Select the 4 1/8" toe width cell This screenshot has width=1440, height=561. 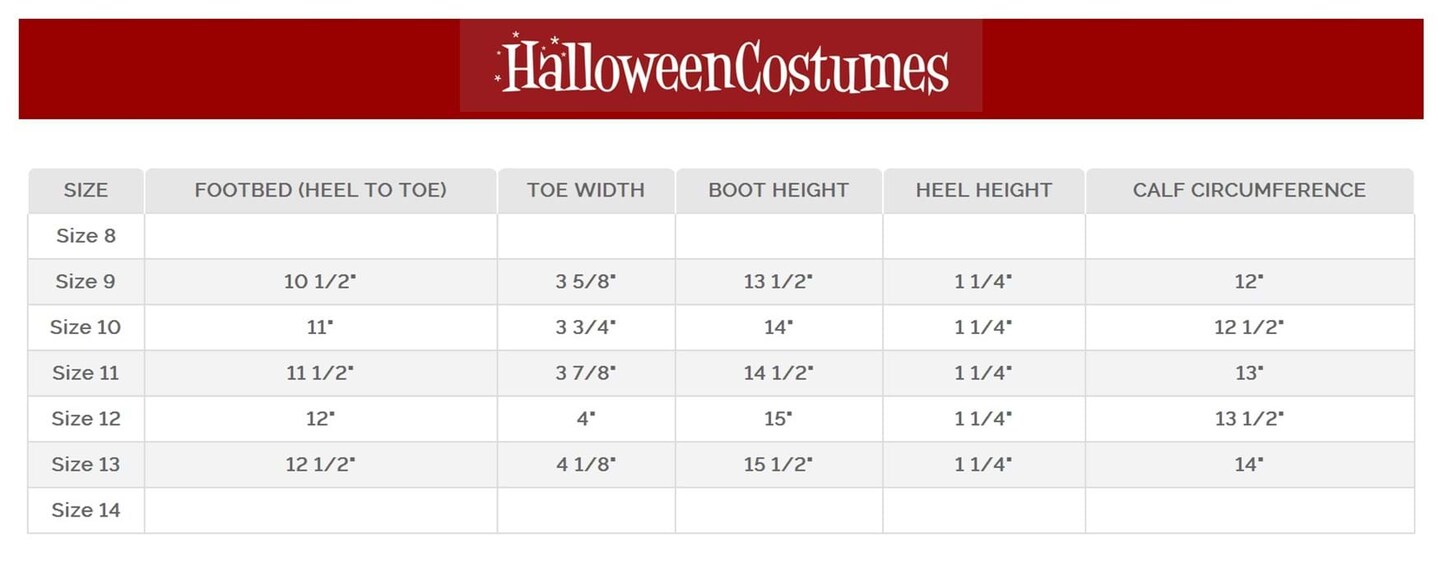click(x=586, y=464)
